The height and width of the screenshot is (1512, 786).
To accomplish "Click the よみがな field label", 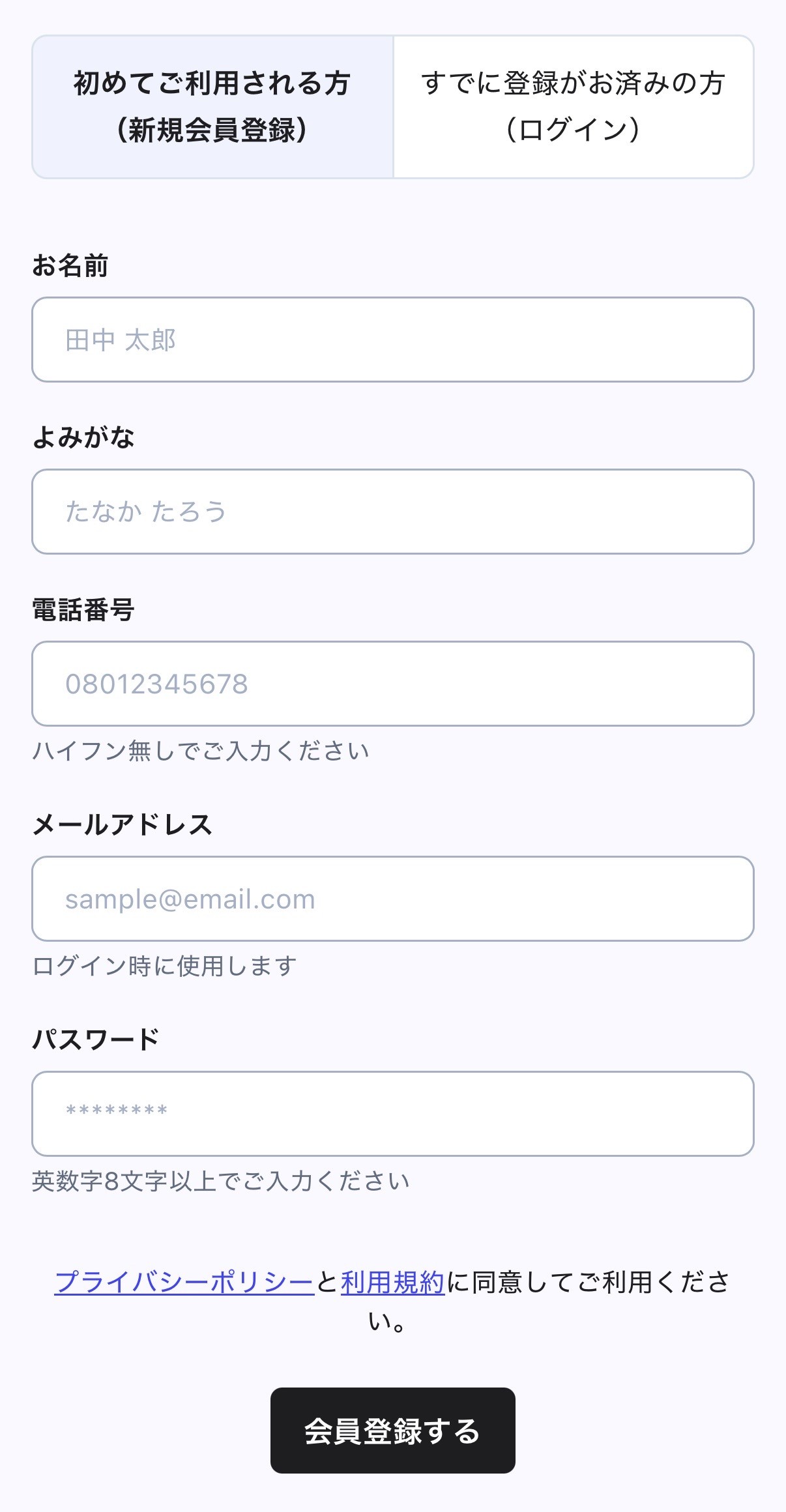I will click(83, 437).
